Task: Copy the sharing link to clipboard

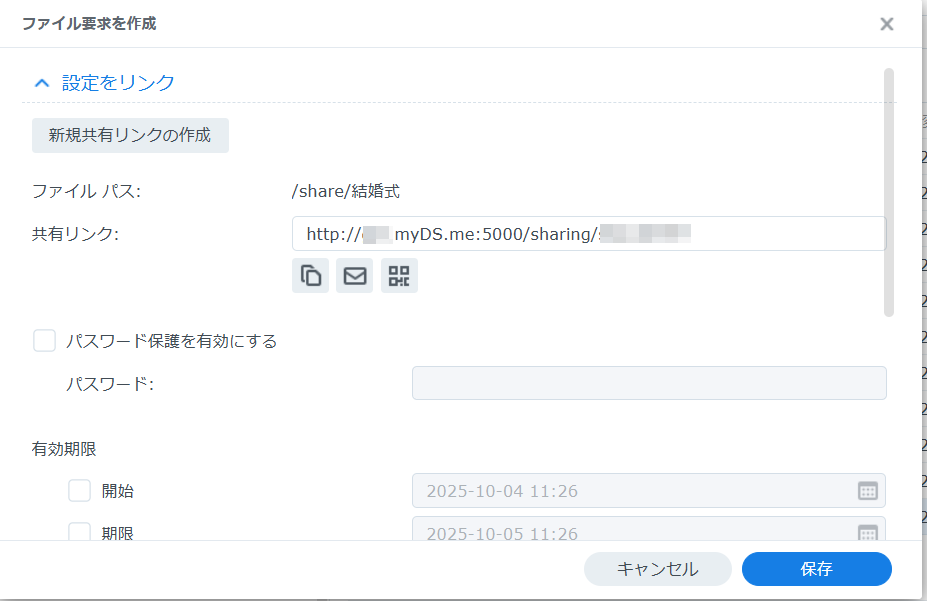Action: (x=310, y=275)
